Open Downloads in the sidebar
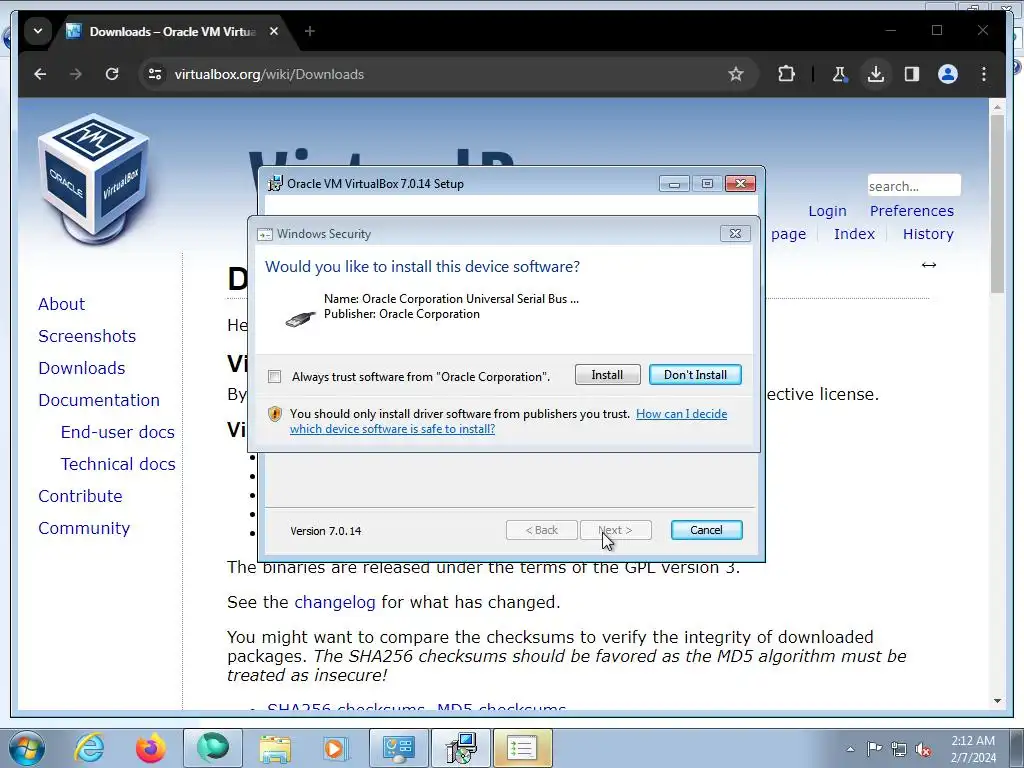Image resolution: width=1024 pixels, height=768 pixels. [82, 368]
